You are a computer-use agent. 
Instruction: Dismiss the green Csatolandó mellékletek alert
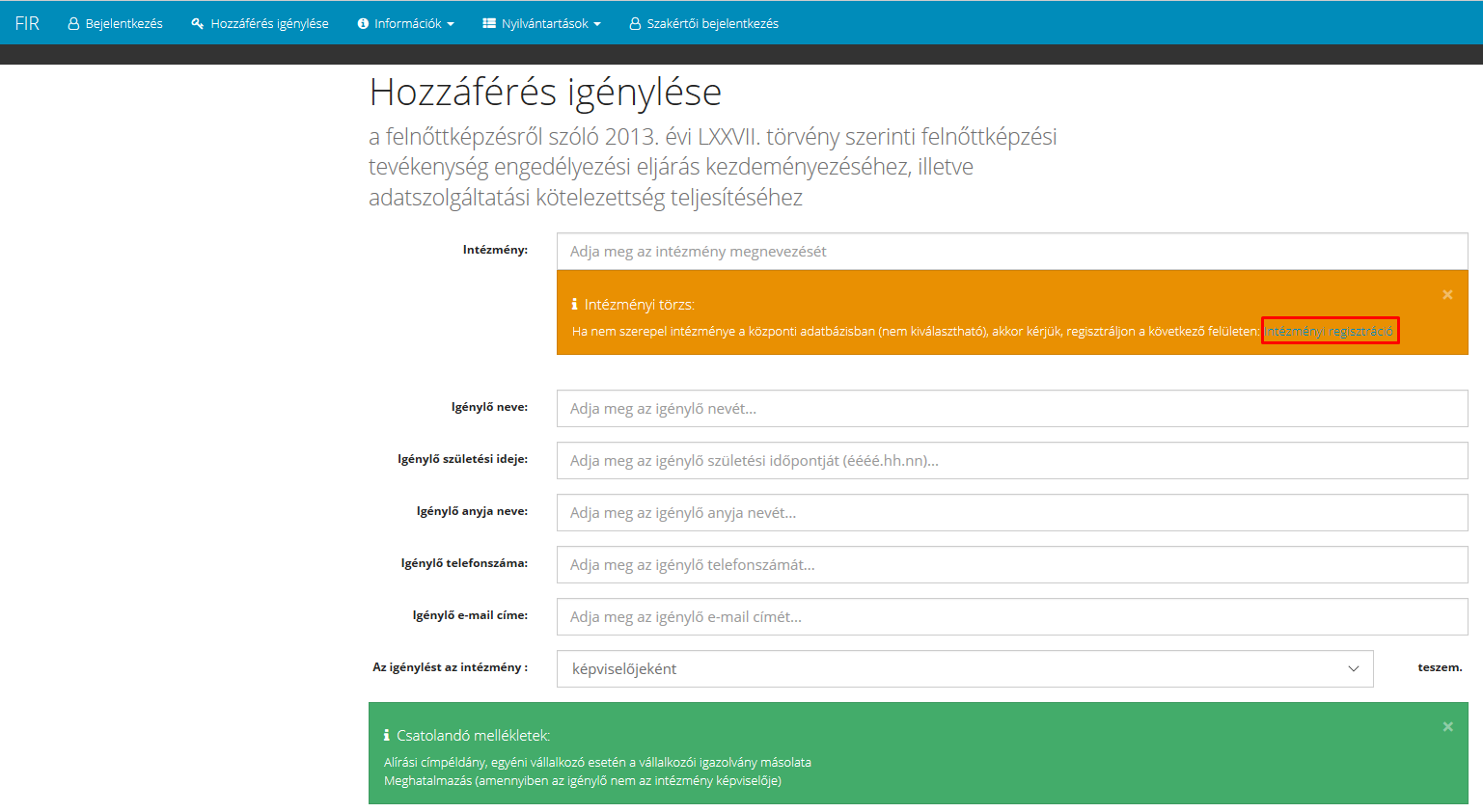click(1447, 727)
